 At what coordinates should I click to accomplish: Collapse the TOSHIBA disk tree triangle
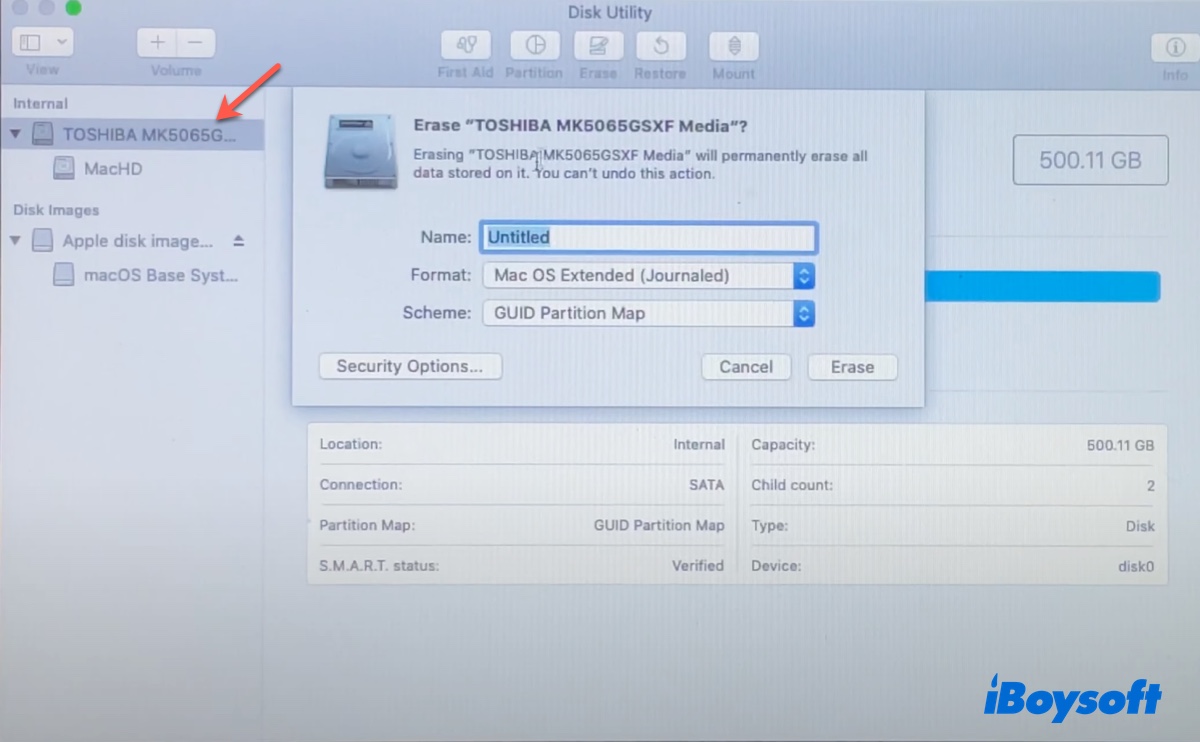16,134
